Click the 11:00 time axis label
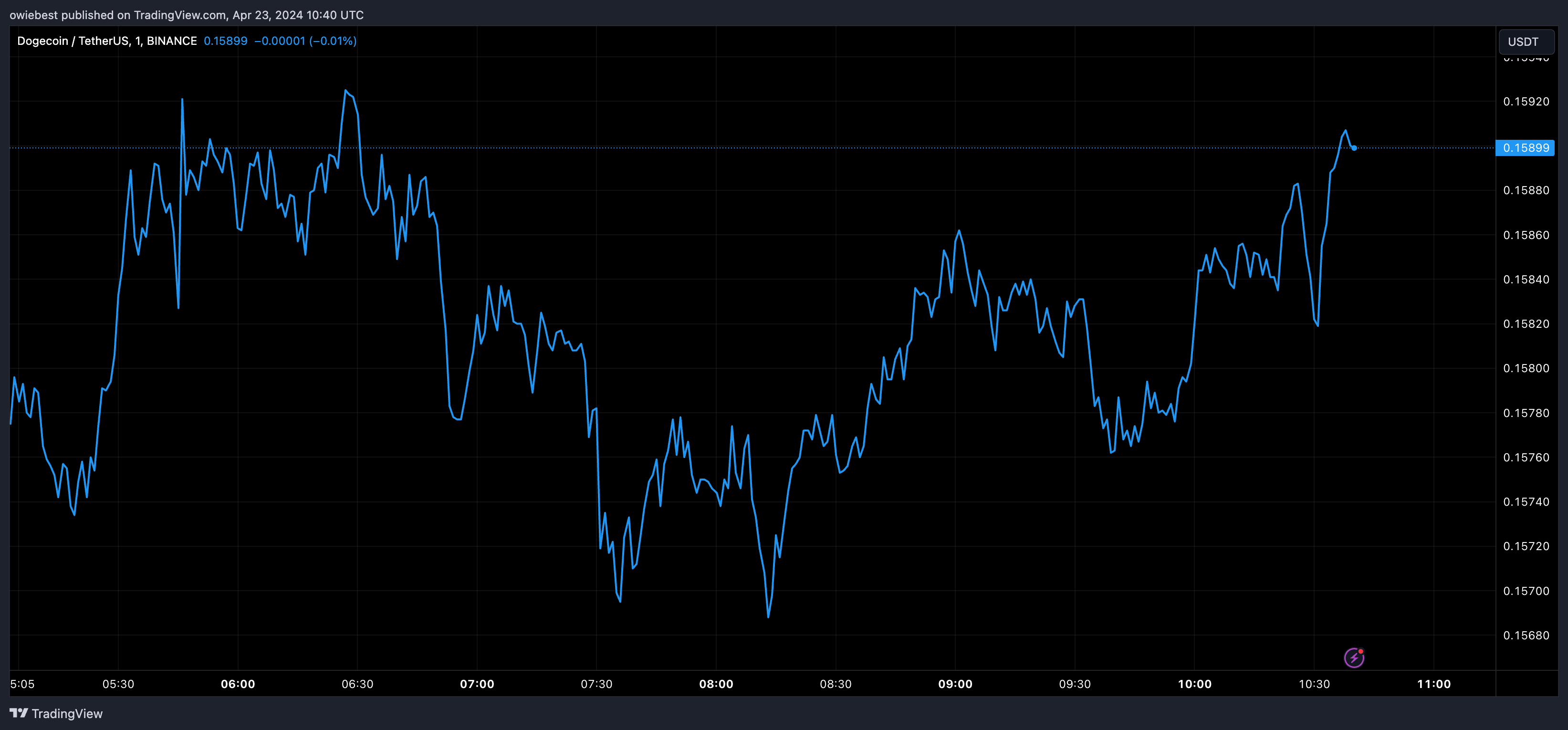1568x730 pixels. tap(1433, 684)
